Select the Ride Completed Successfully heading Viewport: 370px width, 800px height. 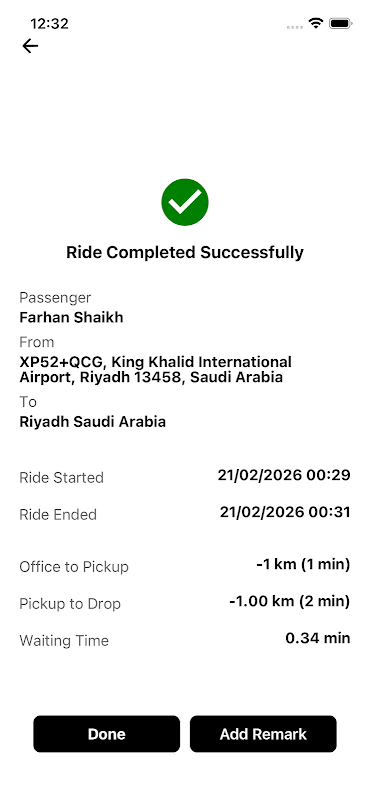coord(185,252)
